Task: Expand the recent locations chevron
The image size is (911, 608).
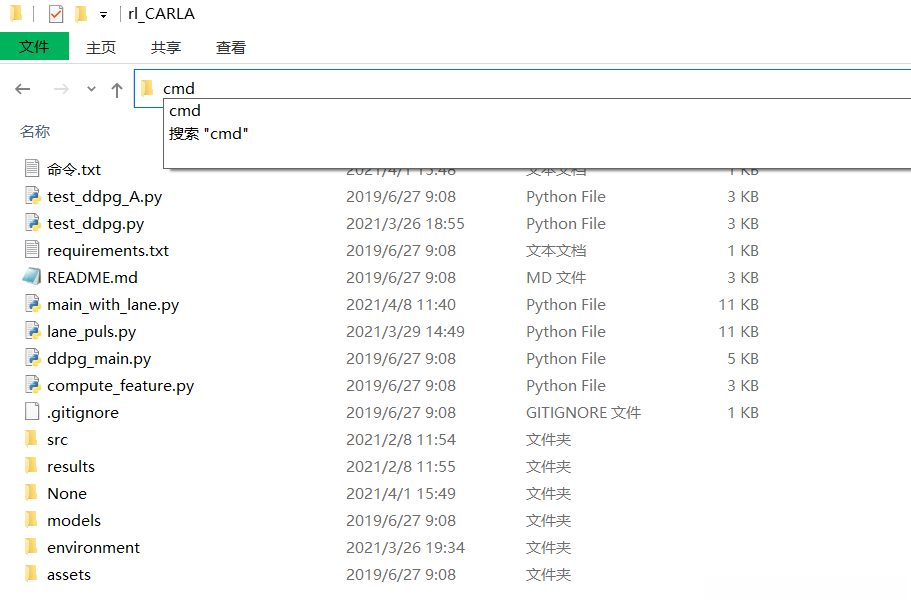Action: pyautogui.click(x=91, y=89)
